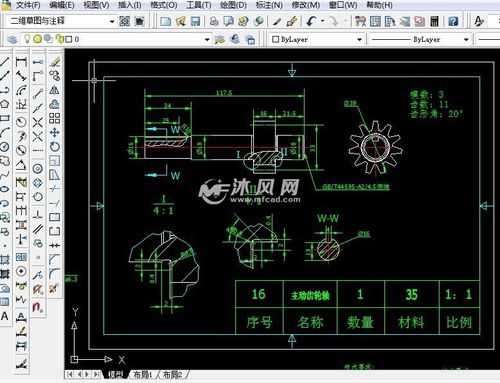
Task: Expand the ByLayer linetype dropdown
Action: pyautogui.click(x=466, y=39)
